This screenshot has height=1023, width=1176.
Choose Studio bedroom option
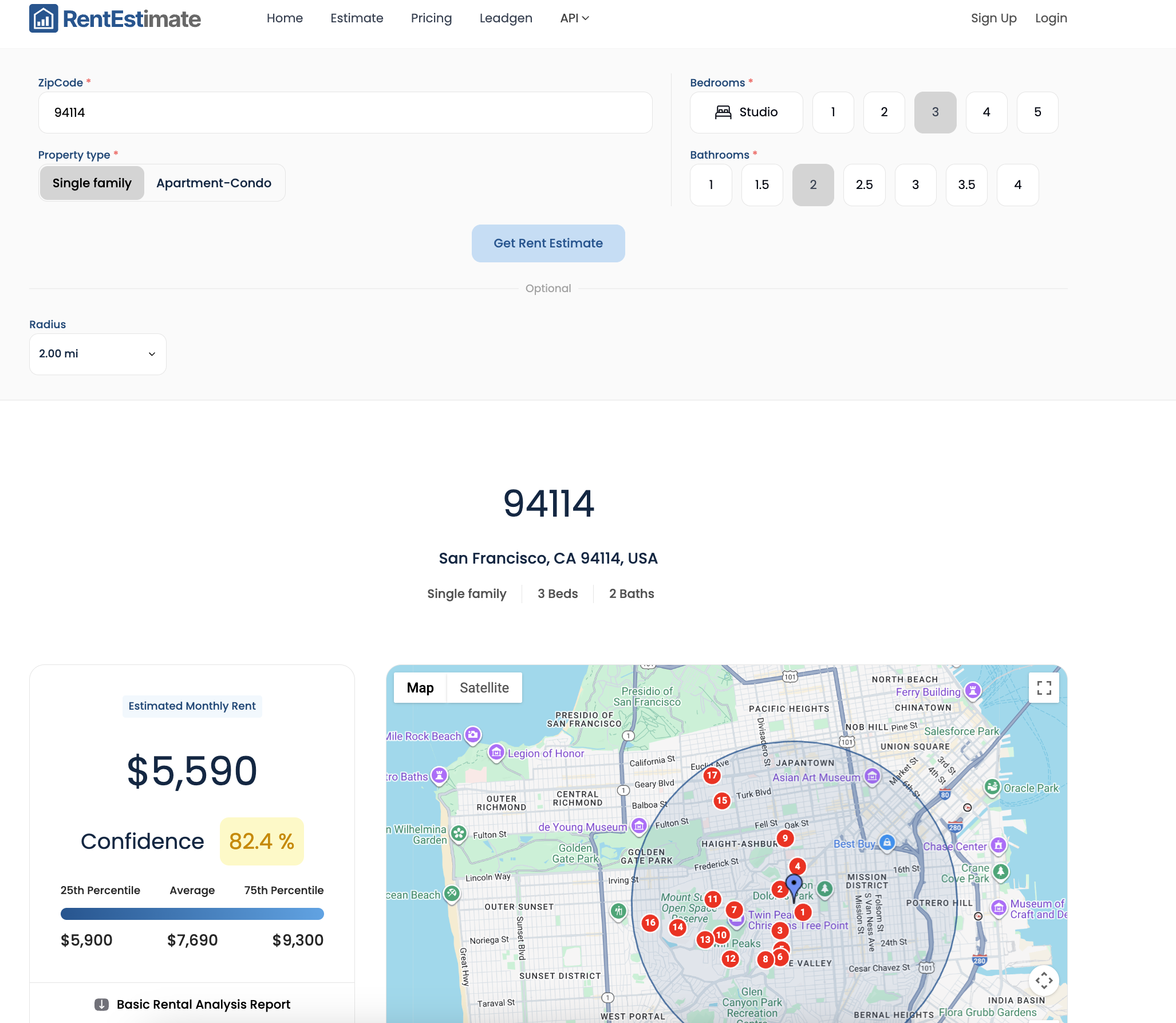pyautogui.click(x=747, y=113)
